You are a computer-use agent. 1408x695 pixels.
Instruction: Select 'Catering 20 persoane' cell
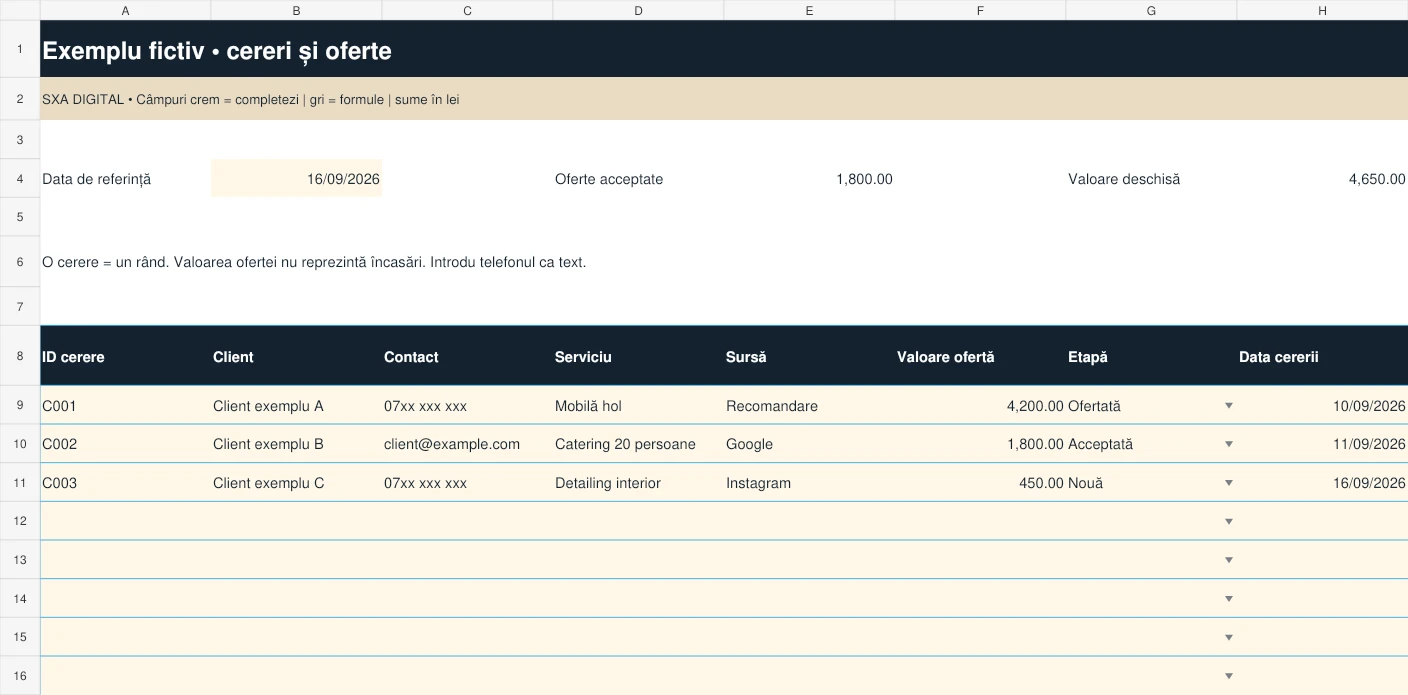pyautogui.click(x=638, y=444)
